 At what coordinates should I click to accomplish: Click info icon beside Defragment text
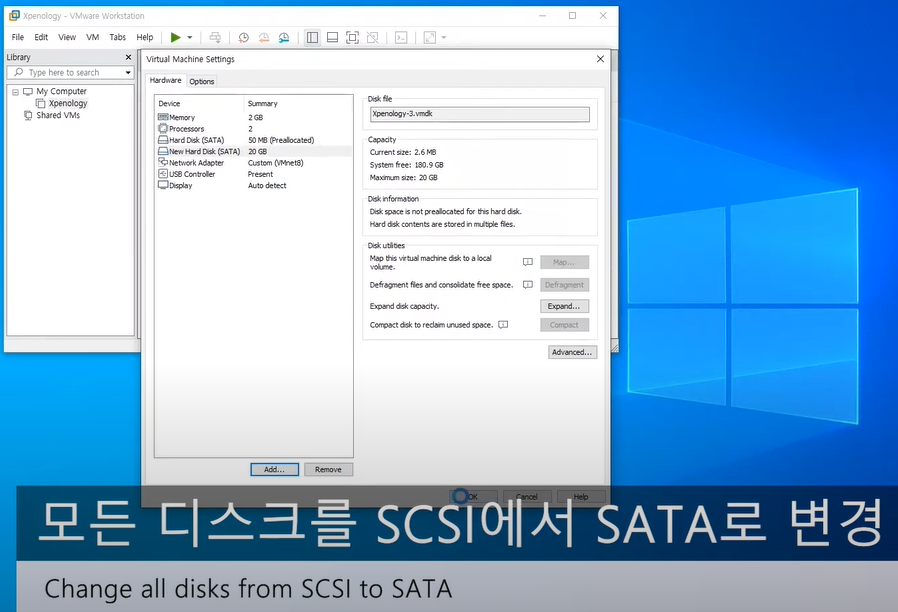(x=528, y=285)
